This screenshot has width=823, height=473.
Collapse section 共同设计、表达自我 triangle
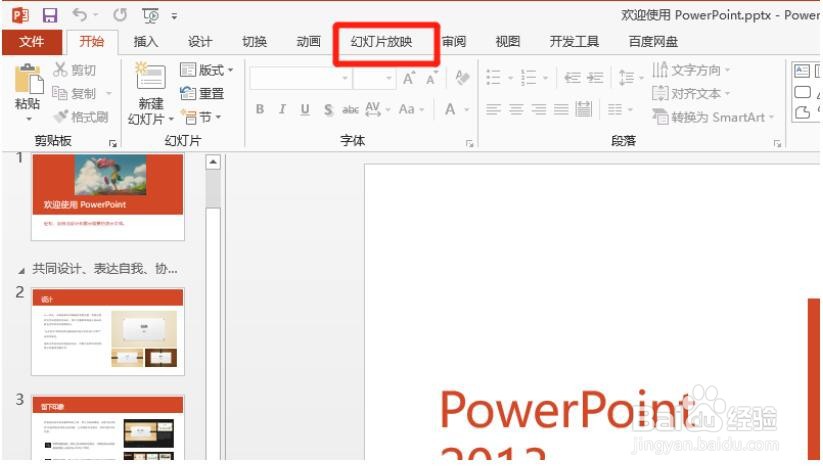tap(22, 271)
